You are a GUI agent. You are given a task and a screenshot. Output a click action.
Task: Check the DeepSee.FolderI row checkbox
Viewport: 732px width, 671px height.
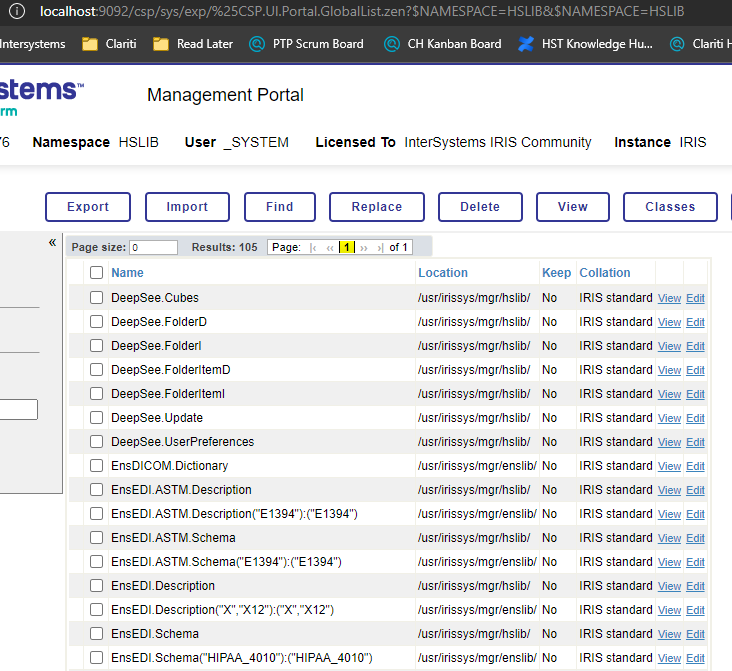tap(96, 346)
